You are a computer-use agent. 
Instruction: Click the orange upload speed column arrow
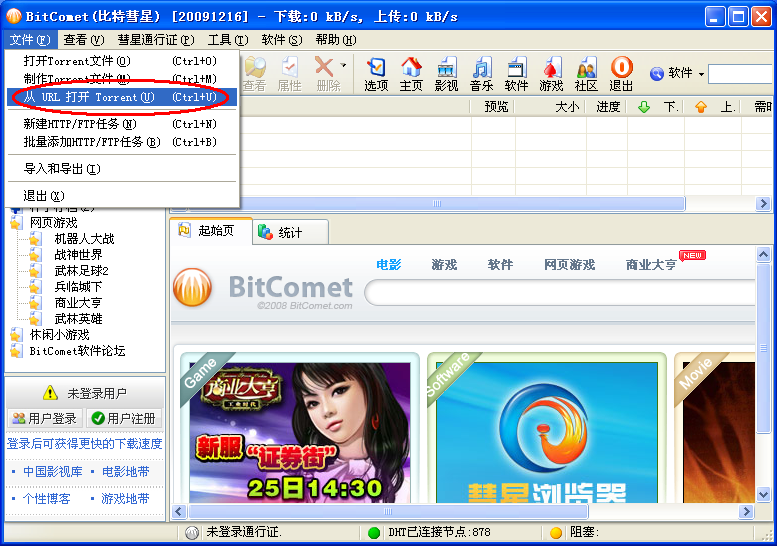[701, 107]
